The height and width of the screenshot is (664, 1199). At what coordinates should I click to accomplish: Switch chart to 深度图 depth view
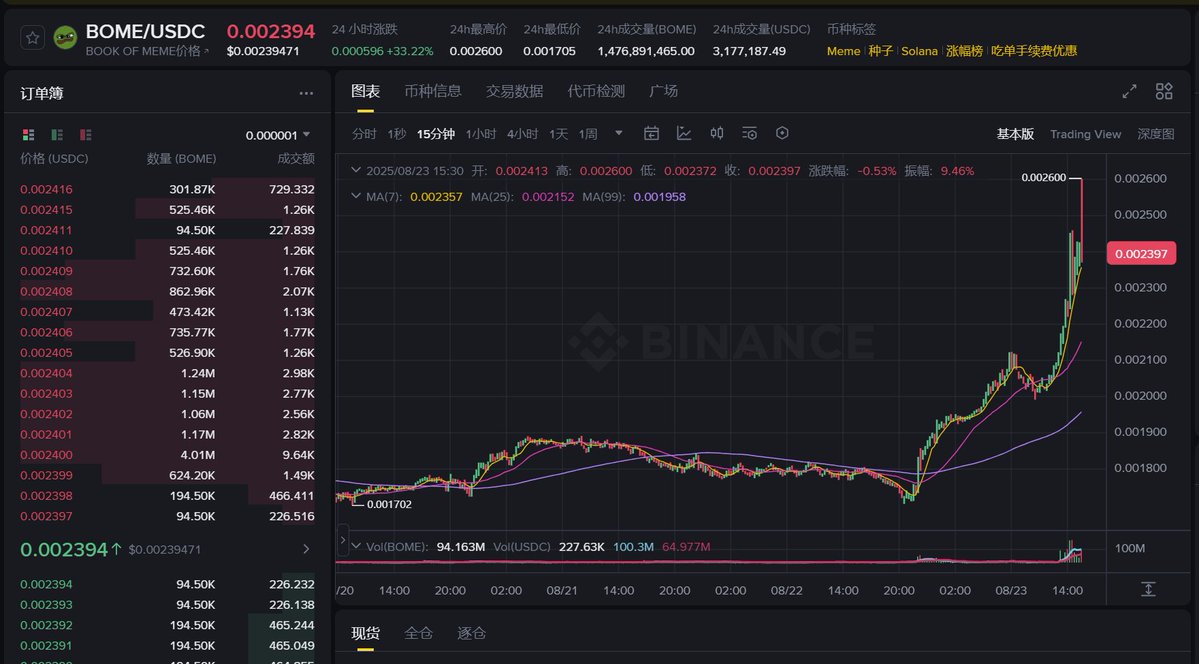point(1155,134)
